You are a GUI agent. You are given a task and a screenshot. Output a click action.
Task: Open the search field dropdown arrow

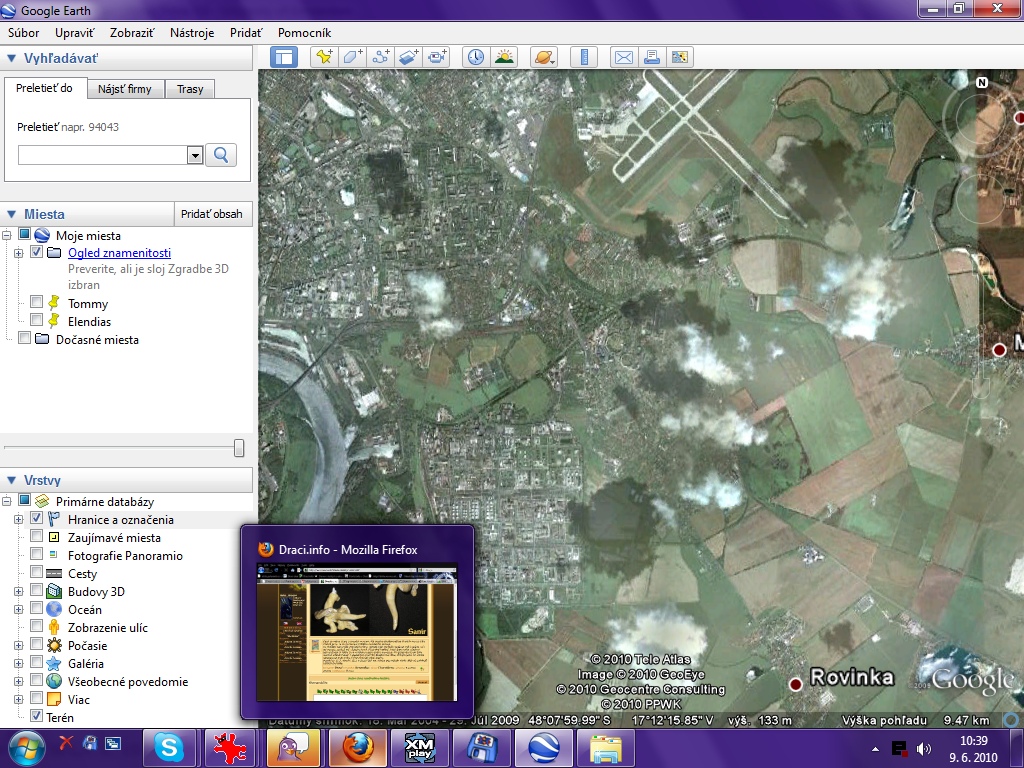coord(195,155)
